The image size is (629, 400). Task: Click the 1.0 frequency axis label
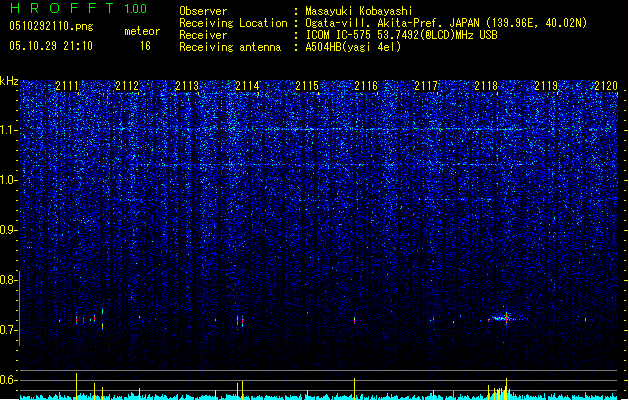coord(9,180)
